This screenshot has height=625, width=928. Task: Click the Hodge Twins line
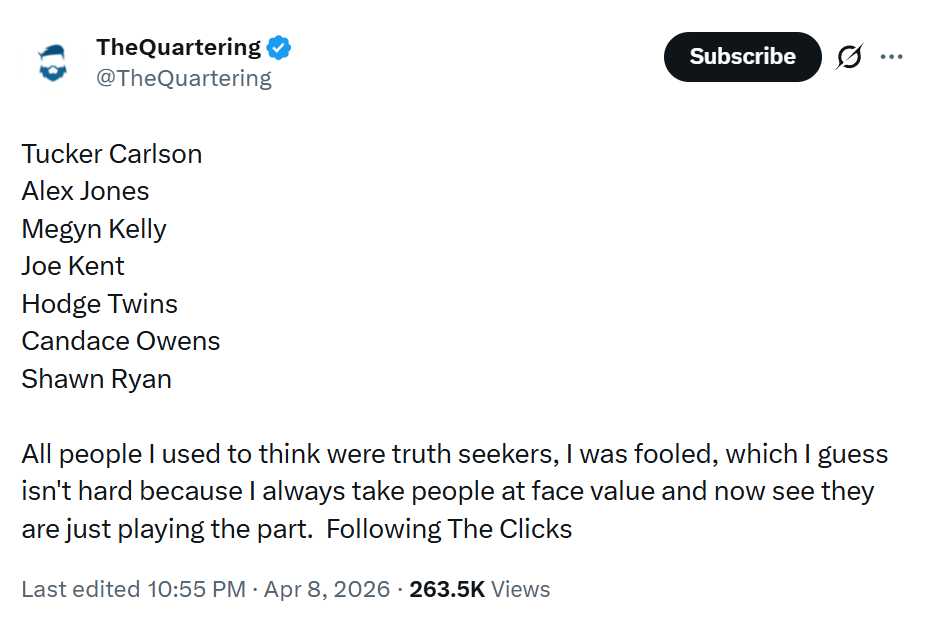coord(99,304)
